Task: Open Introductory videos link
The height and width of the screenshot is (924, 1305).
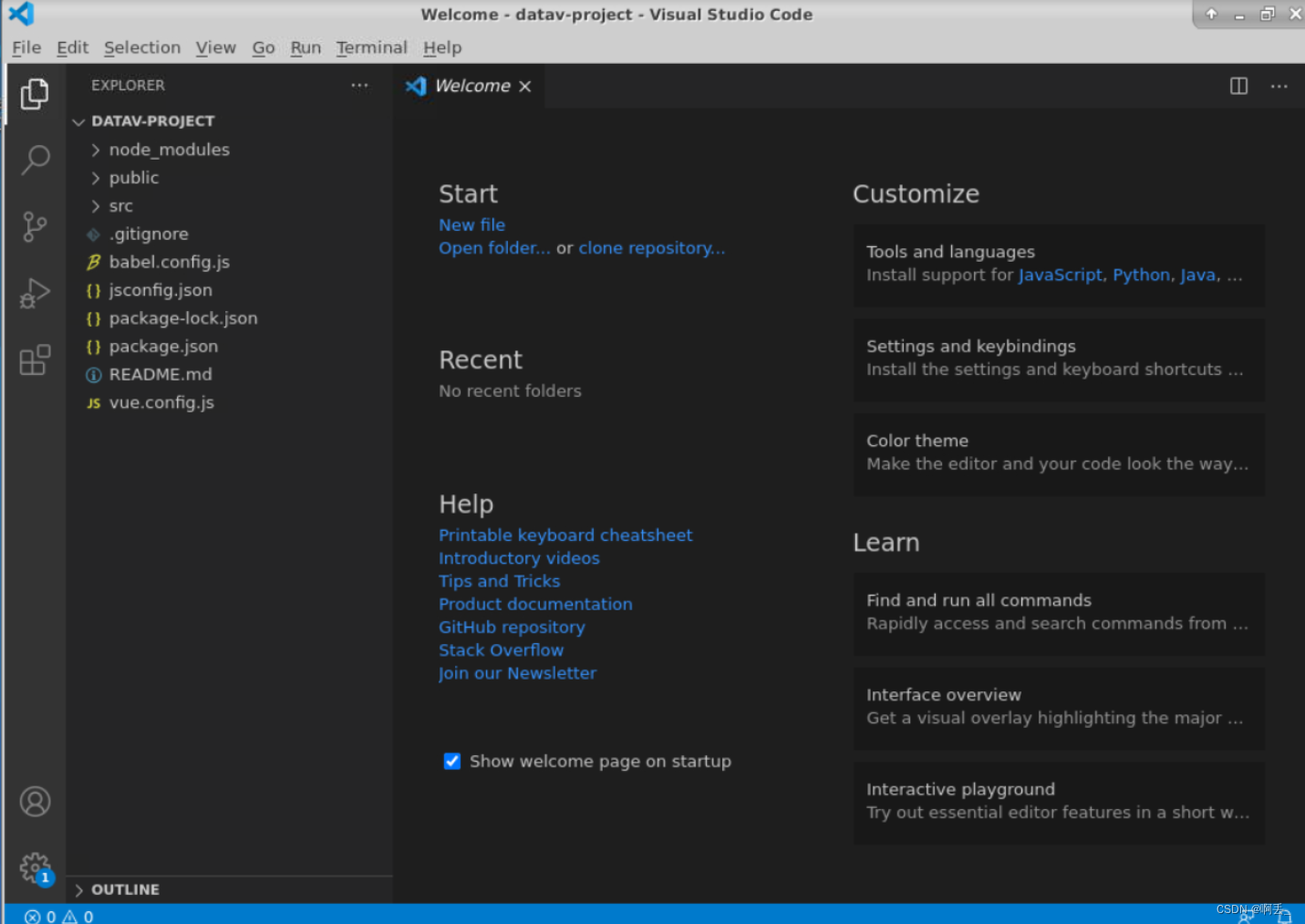Action: pyautogui.click(x=519, y=558)
